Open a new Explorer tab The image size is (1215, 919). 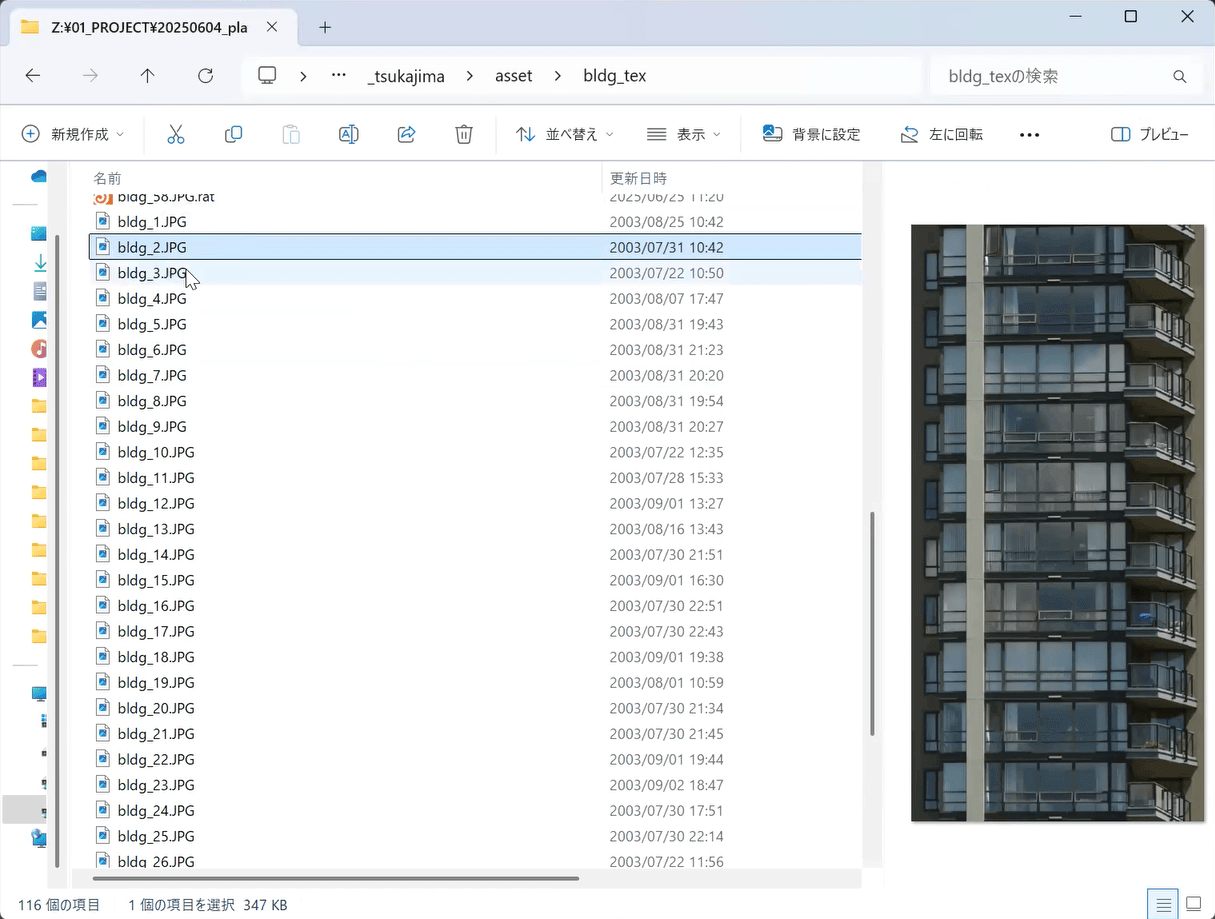pos(325,28)
